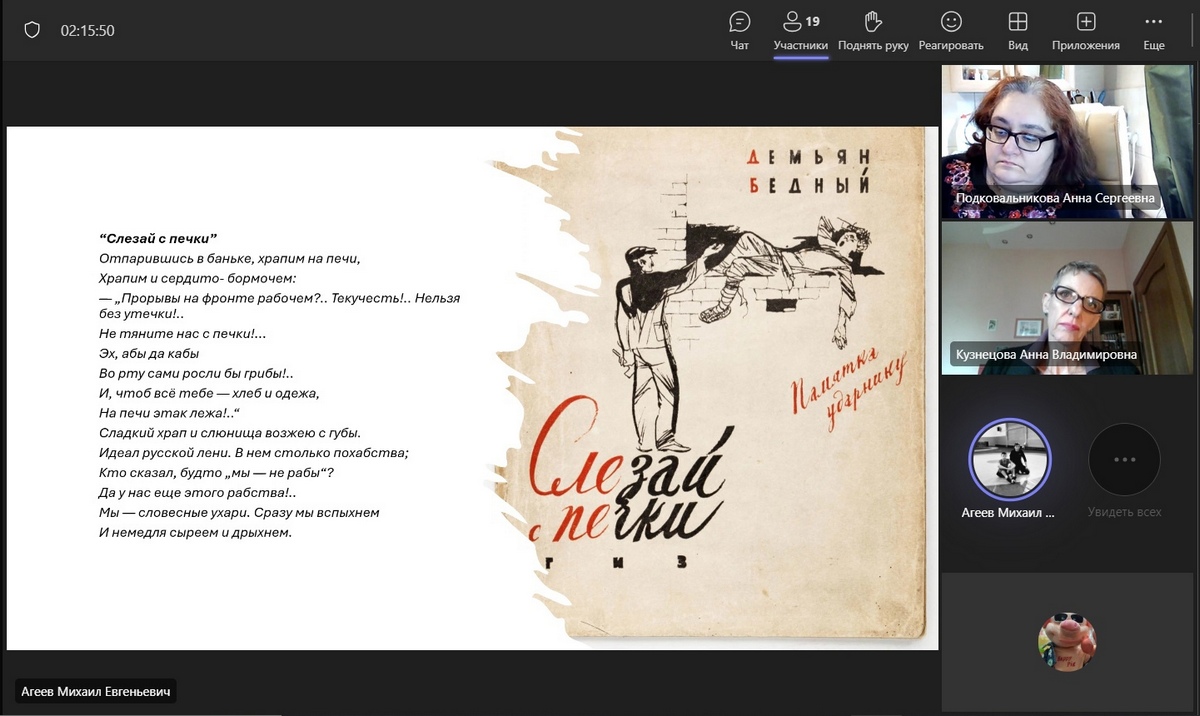
Task: Click the shield security icon
Action: [32, 30]
